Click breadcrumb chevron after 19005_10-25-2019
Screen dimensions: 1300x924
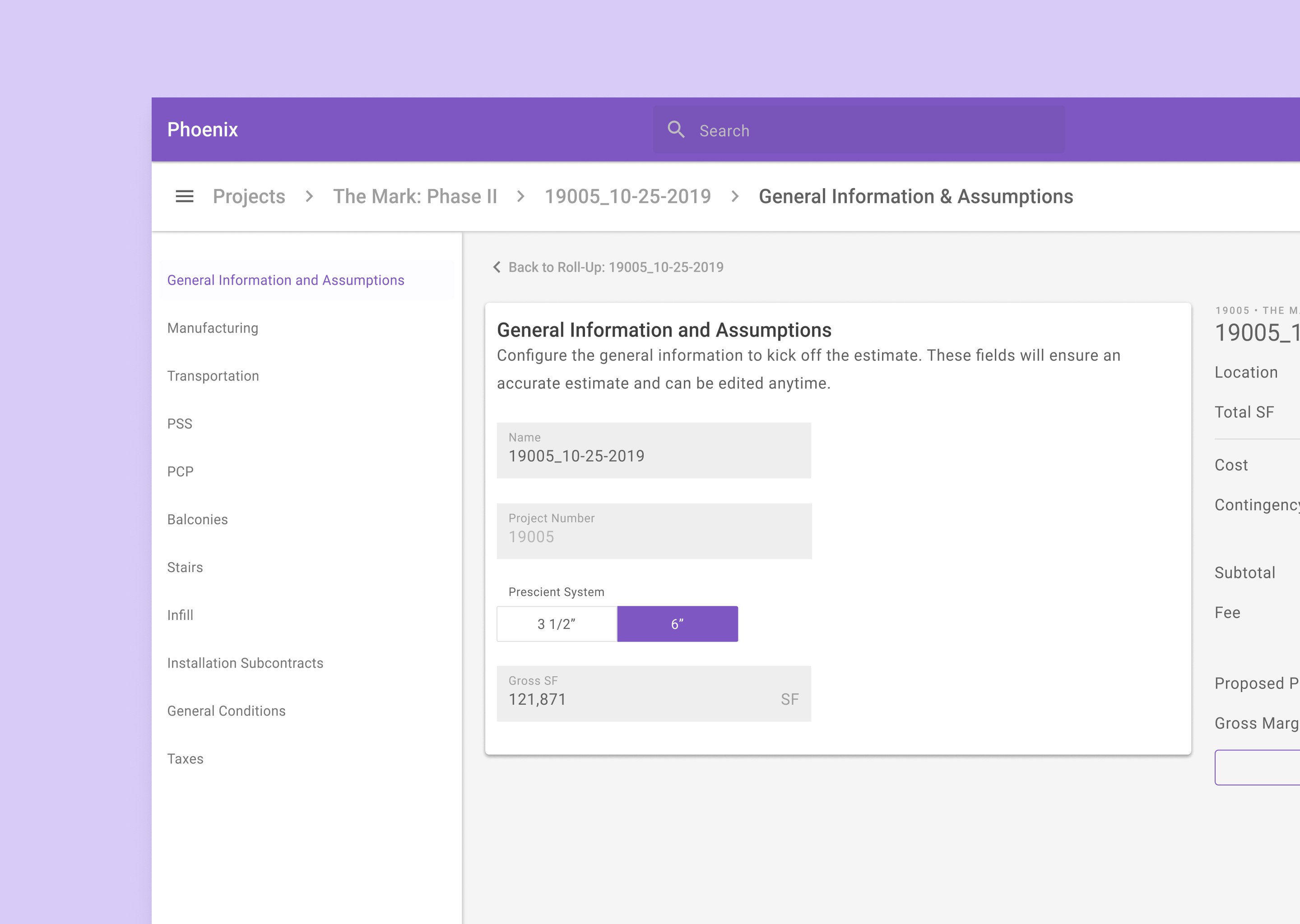click(735, 196)
